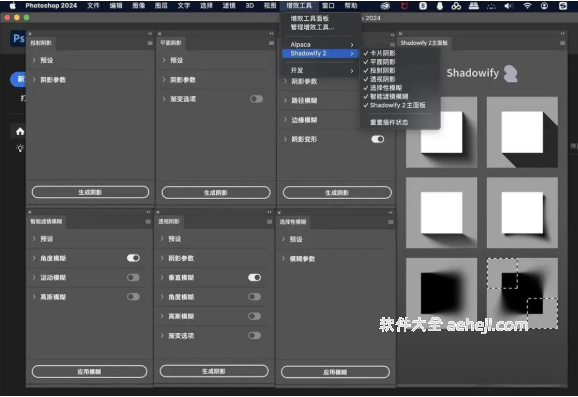The image size is (578, 397).
Task: Open the 智能滤镜模糊 panel hamburger menu
Action: pyautogui.click(x=148, y=222)
